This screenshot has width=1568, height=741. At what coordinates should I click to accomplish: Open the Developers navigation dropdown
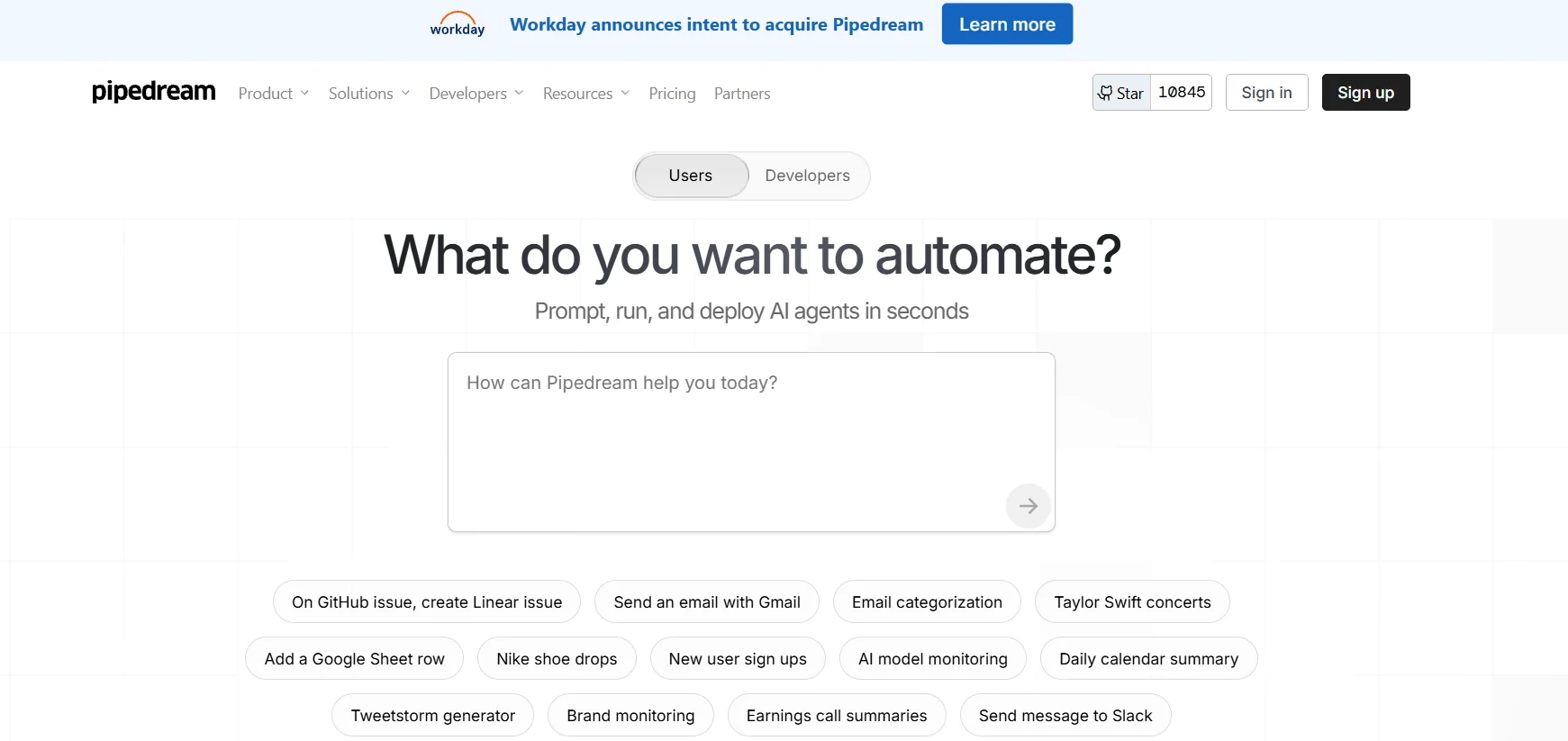click(476, 94)
